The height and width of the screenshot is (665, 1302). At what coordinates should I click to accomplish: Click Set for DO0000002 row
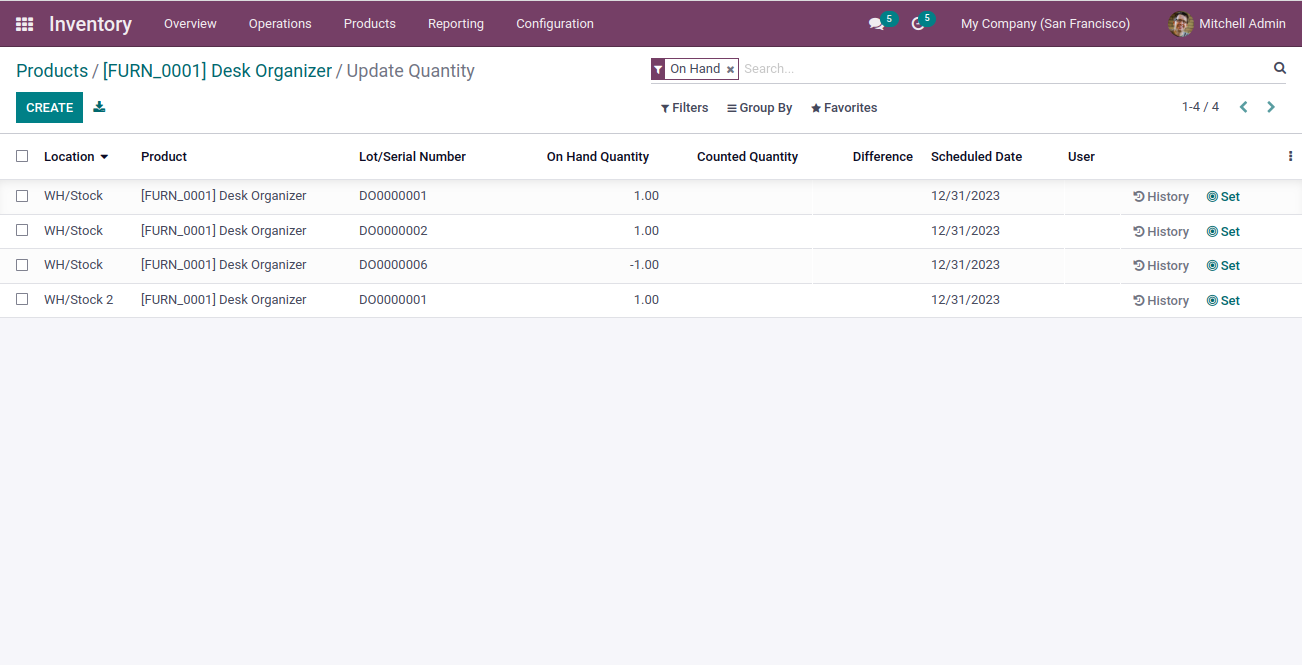[x=1223, y=231]
